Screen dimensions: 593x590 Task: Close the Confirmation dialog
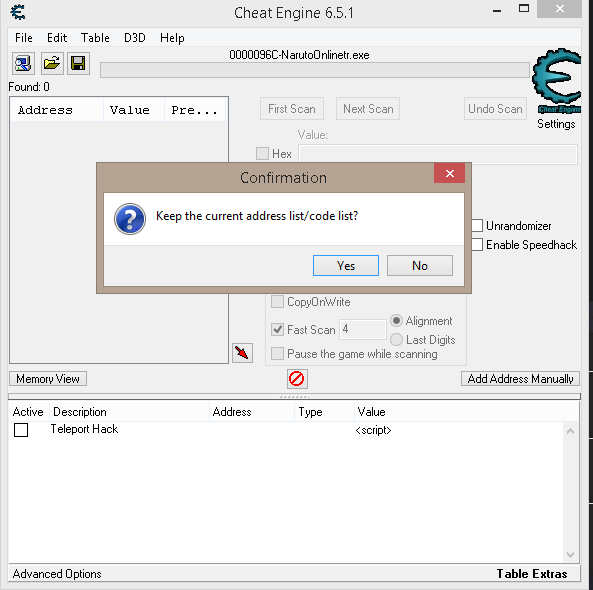[449, 173]
